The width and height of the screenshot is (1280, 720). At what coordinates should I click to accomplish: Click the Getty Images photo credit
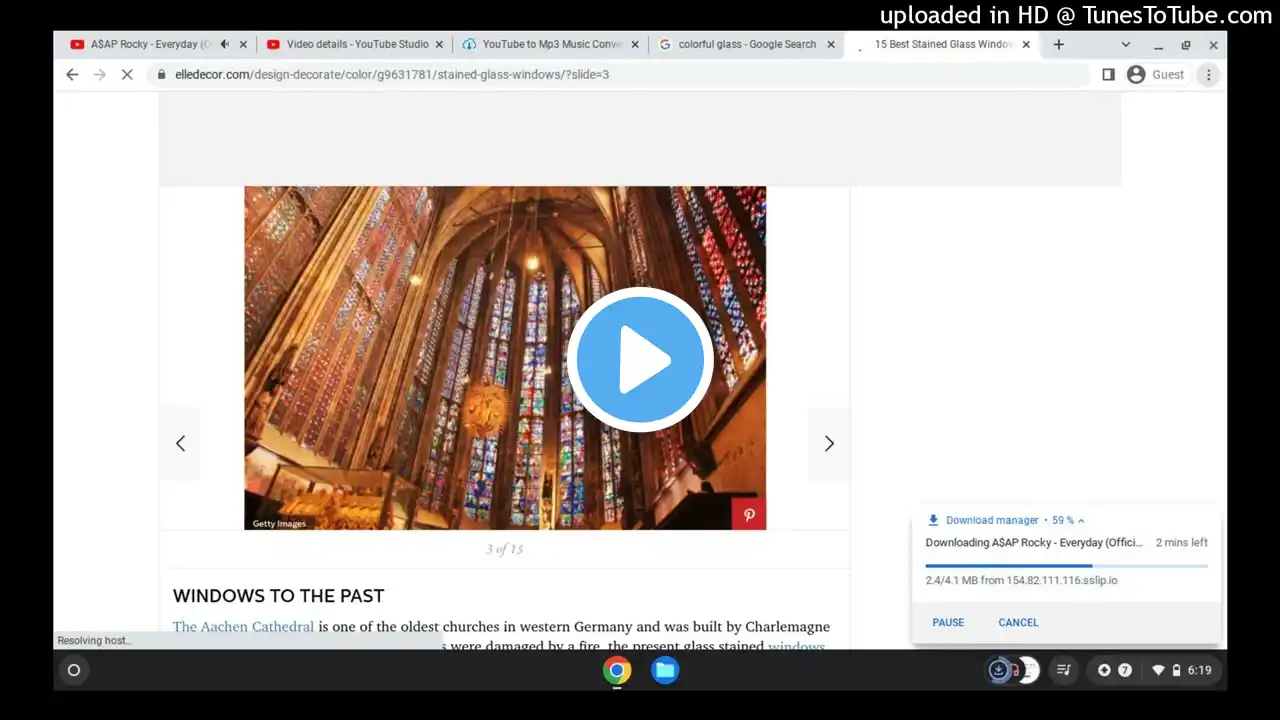click(279, 524)
